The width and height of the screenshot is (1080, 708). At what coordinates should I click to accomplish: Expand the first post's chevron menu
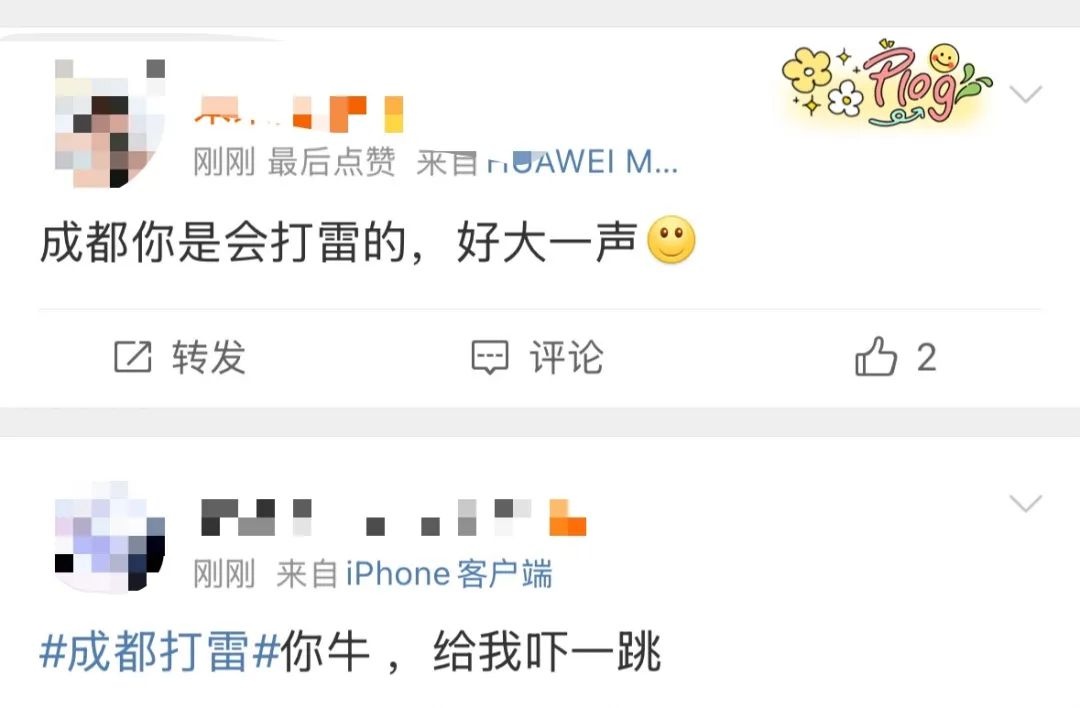[x=1026, y=94]
